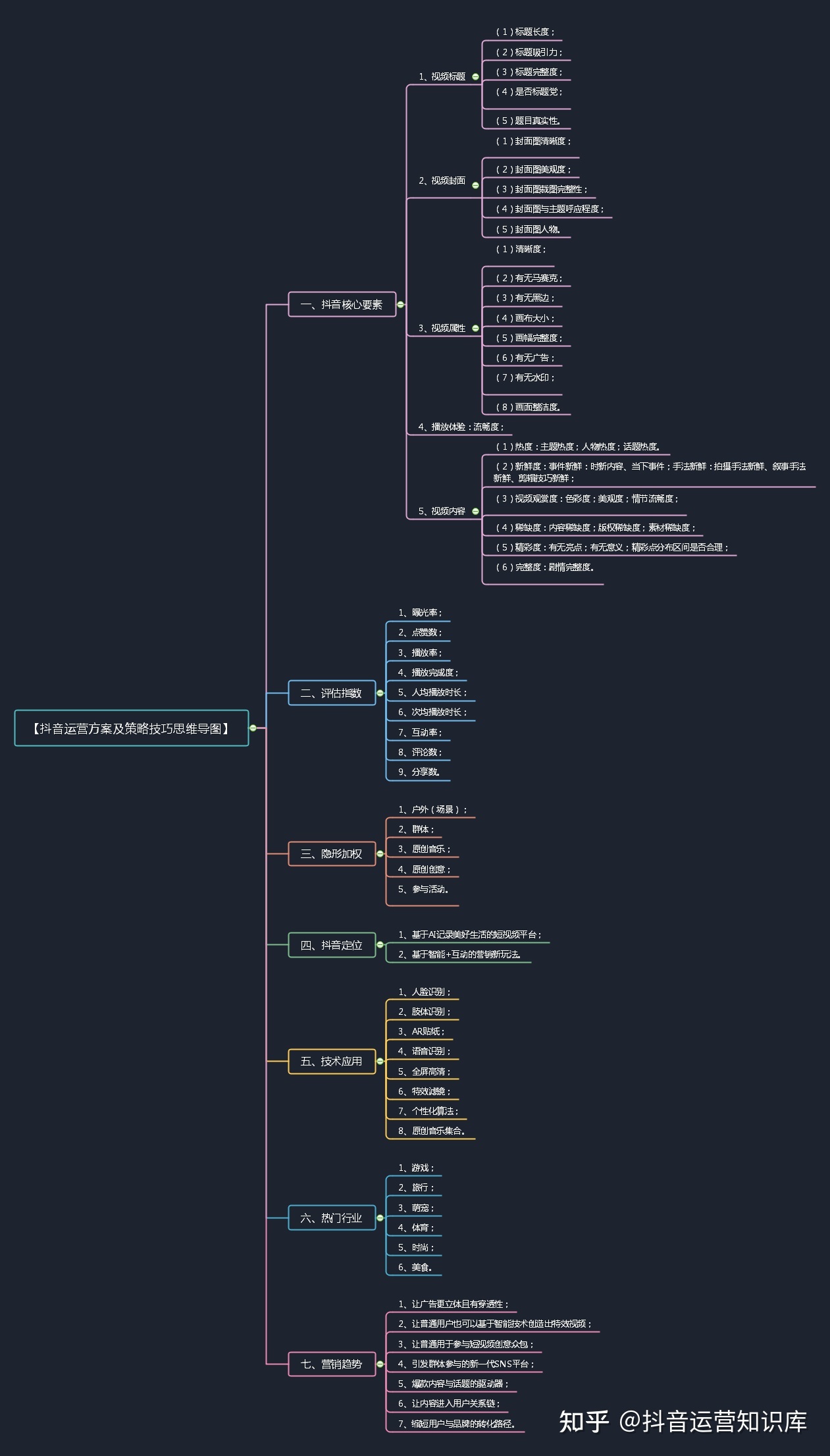The image size is (830, 1456).
Task: Collapse the 技术应用 branch toggle
Action: pos(380,1061)
